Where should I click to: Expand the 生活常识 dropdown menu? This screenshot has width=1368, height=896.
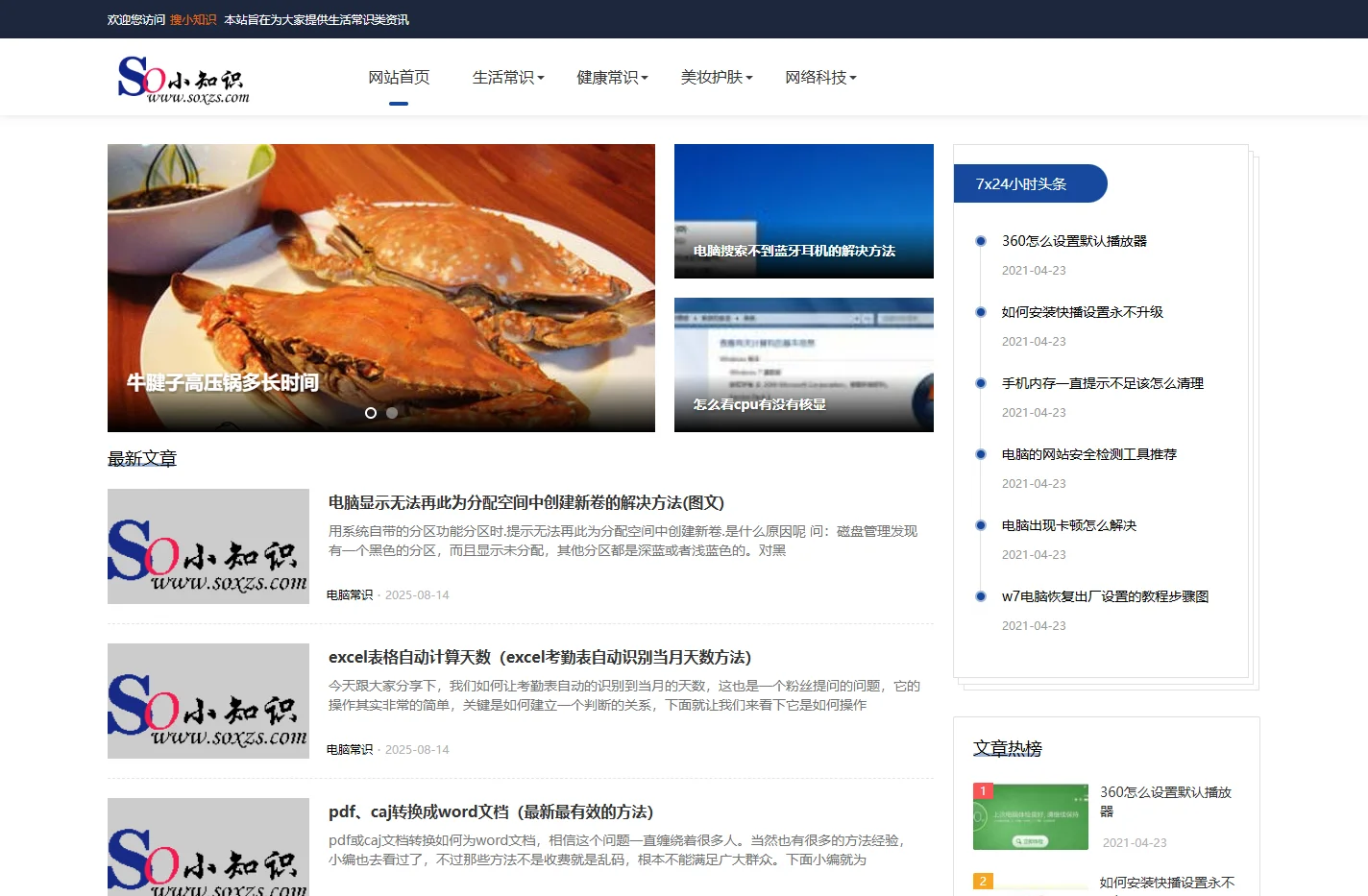pyautogui.click(x=508, y=77)
